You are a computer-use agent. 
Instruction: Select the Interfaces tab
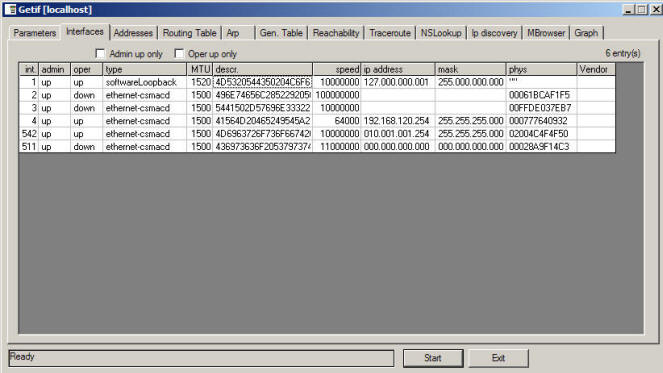tap(85, 32)
